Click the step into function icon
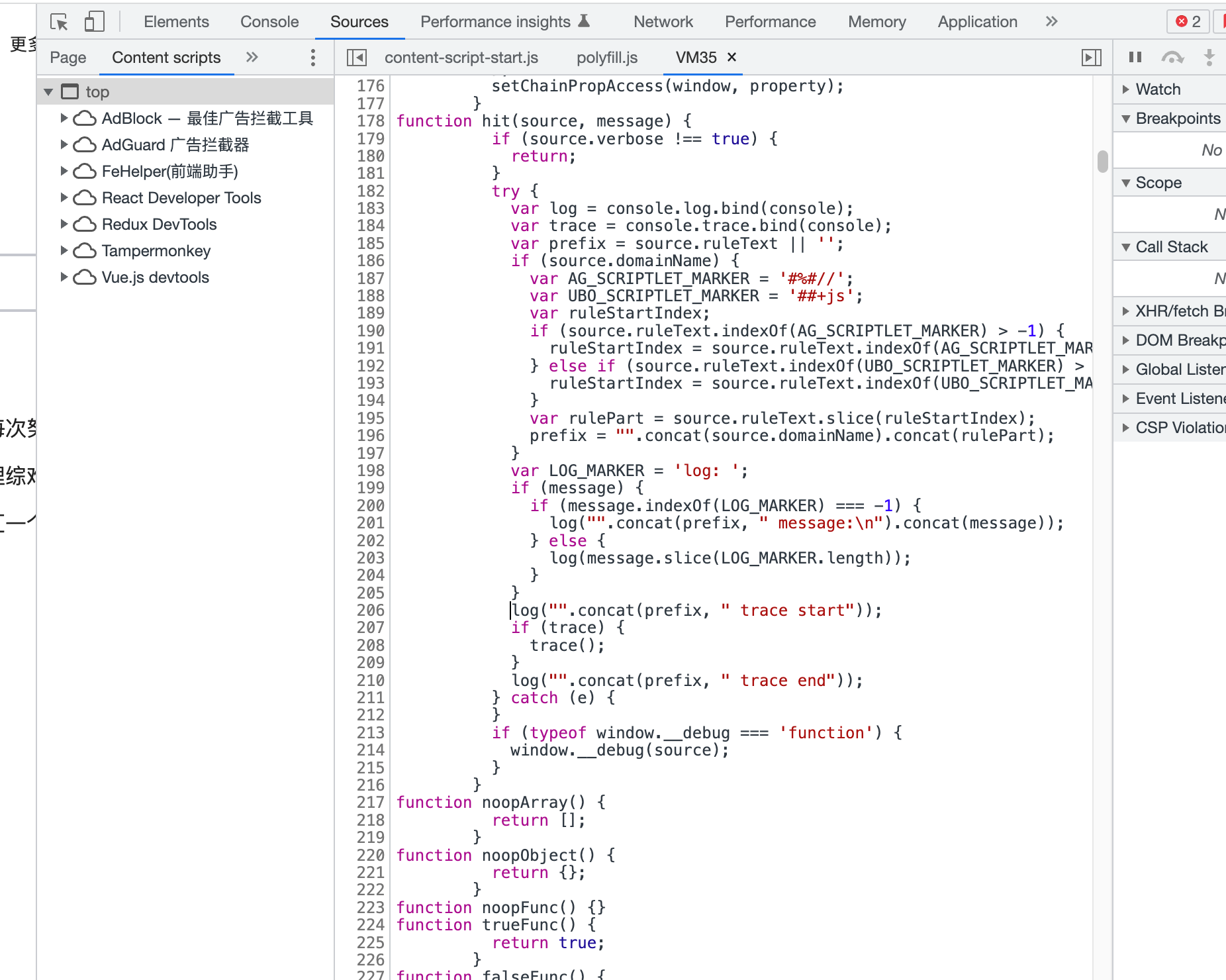1226x980 pixels. pos(1209,58)
